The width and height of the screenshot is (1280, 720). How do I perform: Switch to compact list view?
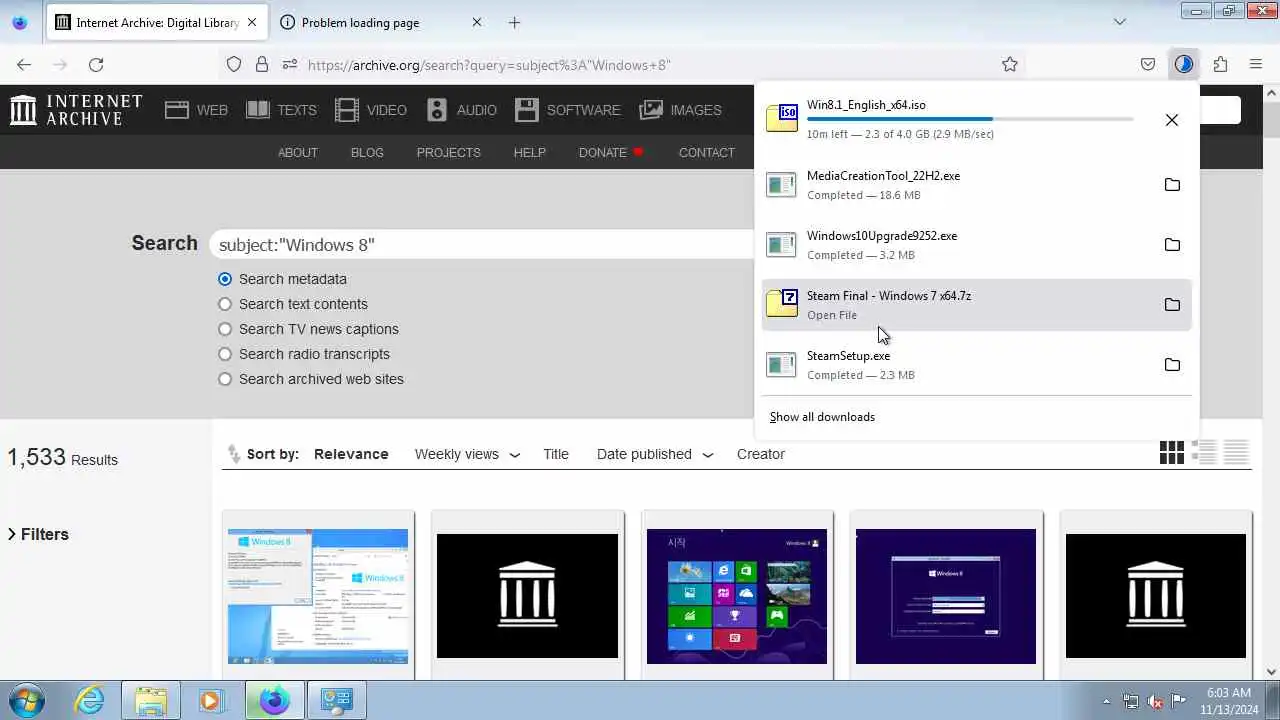[x=1237, y=453]
